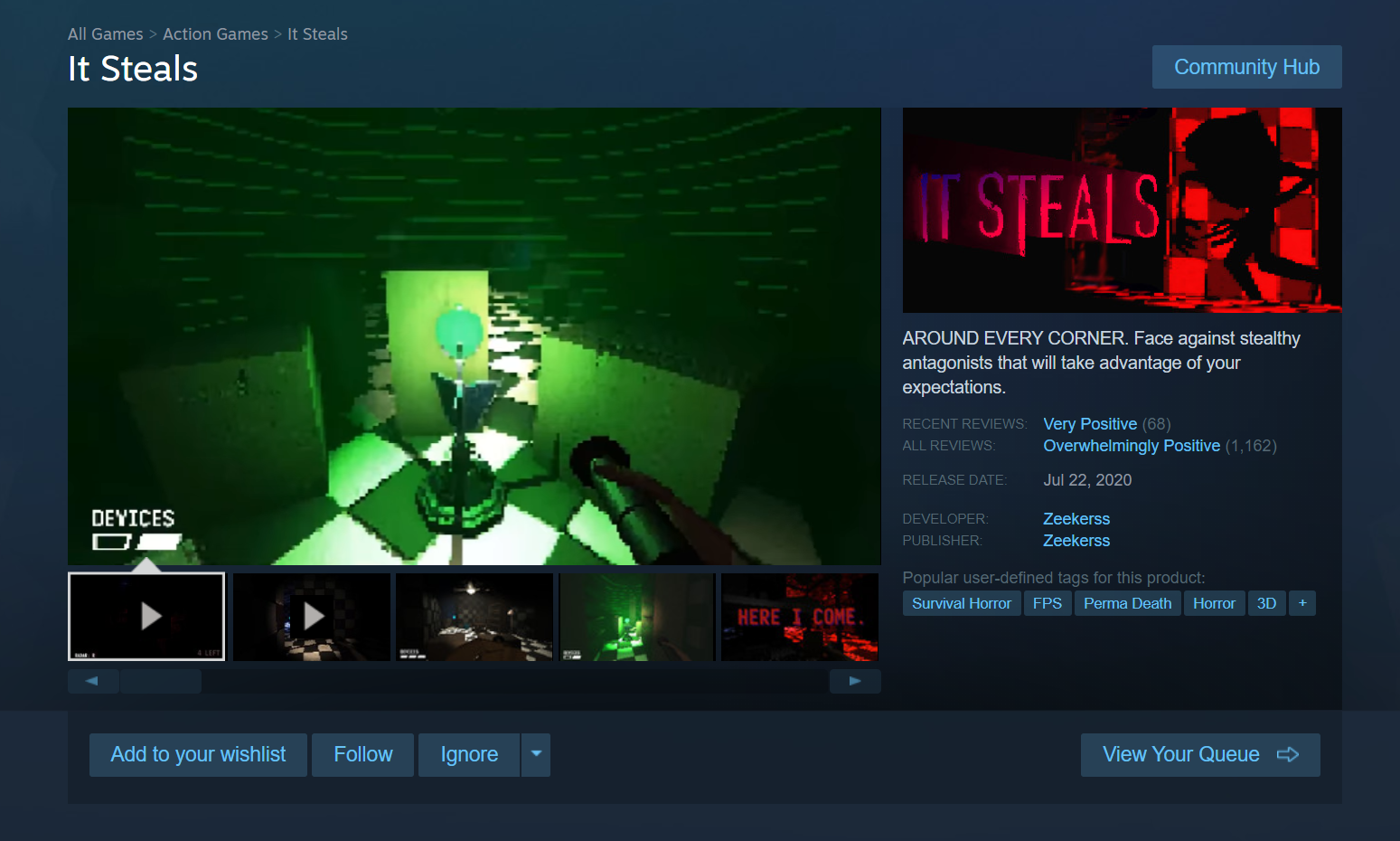Ignore this game
Viewport: 1400px width, 841px height.
tap(469, 755)
